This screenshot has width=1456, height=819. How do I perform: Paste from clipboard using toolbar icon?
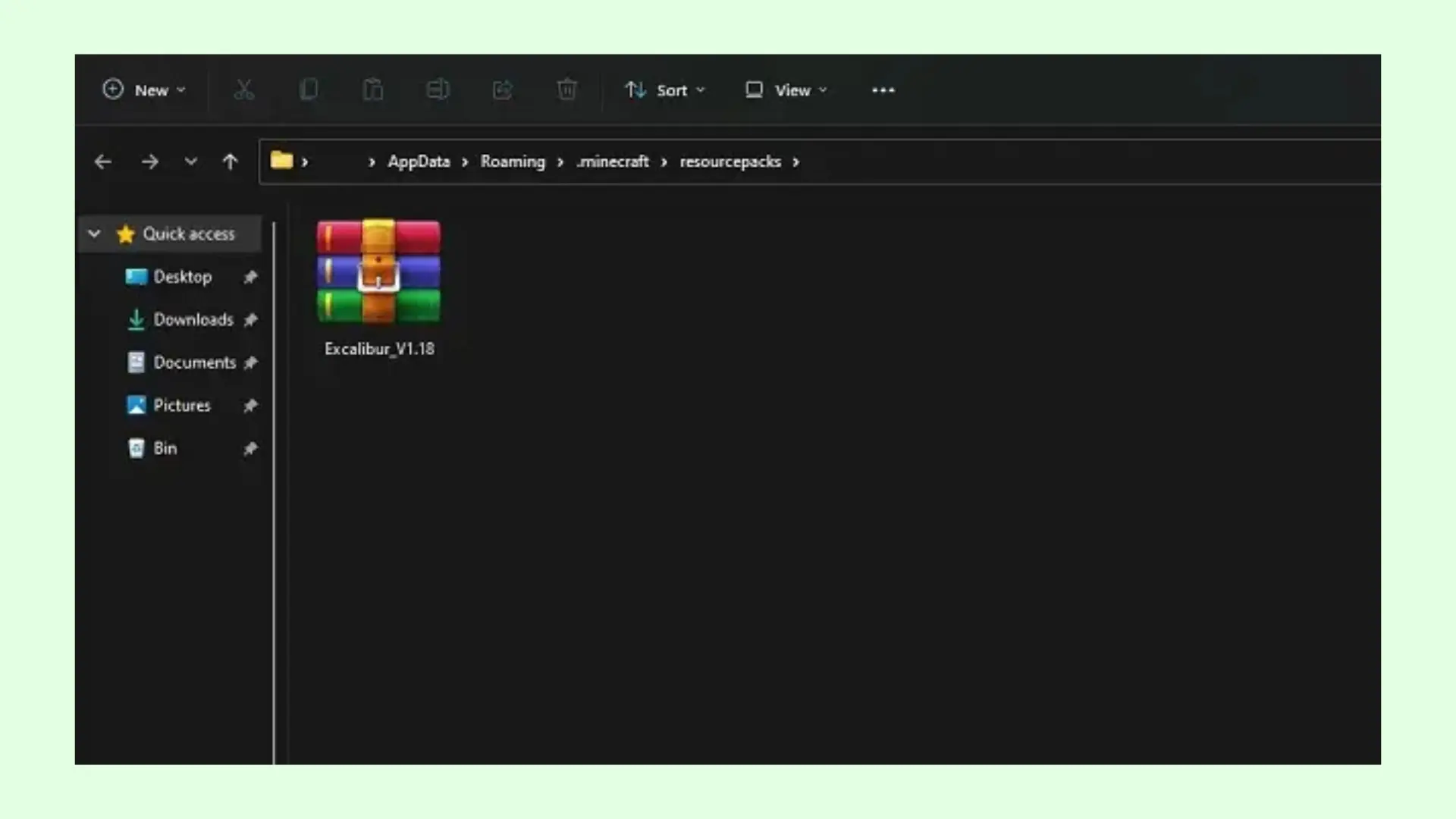pyautogui.click(x=373, y=89)
